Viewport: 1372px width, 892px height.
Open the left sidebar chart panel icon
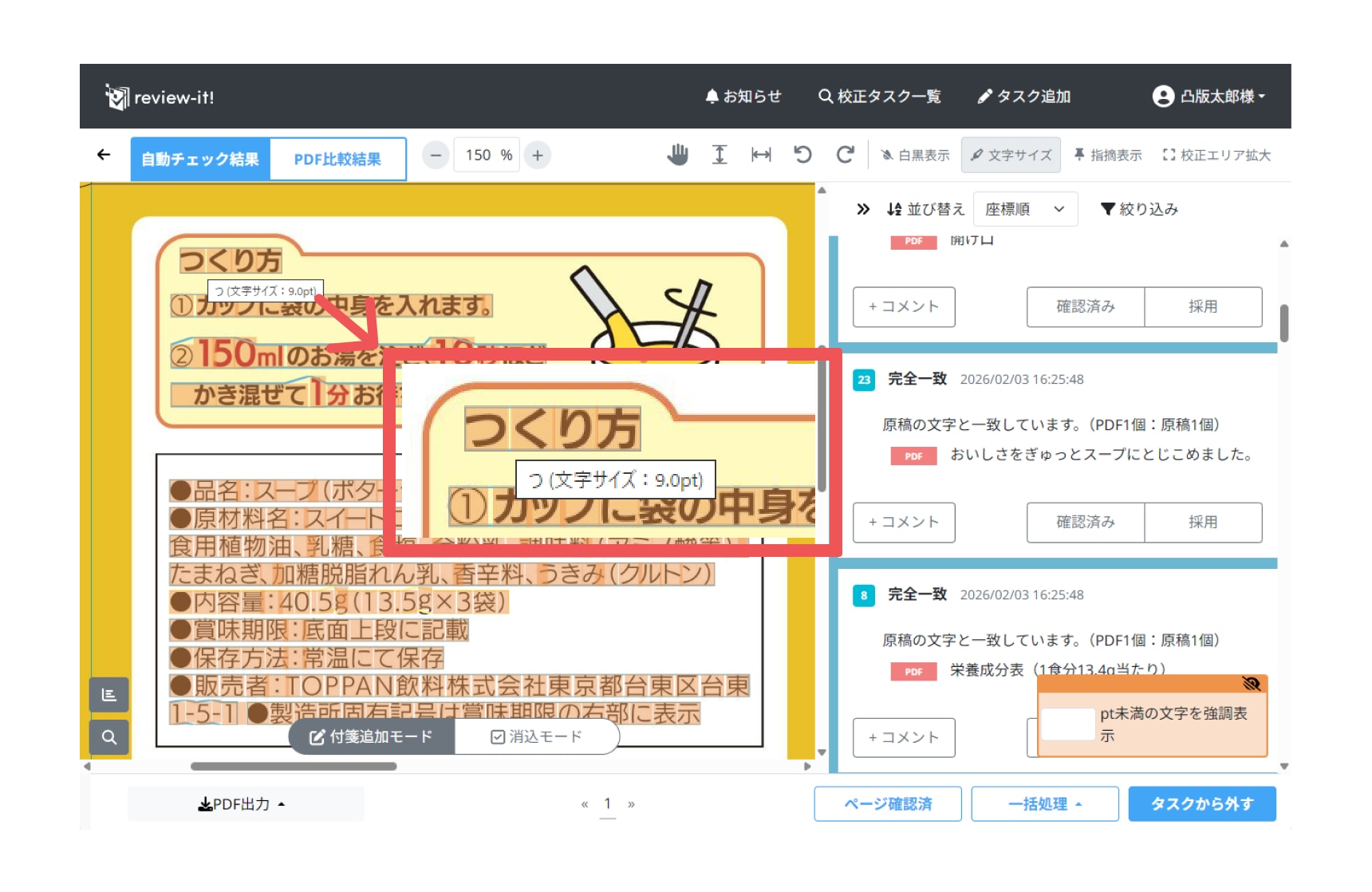click(x=109, y=696)
